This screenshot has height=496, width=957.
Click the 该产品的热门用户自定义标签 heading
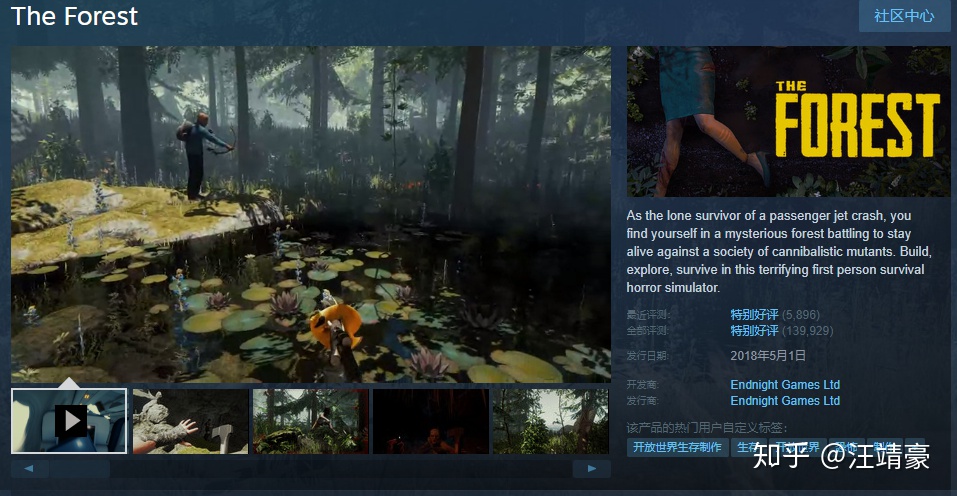point(707,428)
